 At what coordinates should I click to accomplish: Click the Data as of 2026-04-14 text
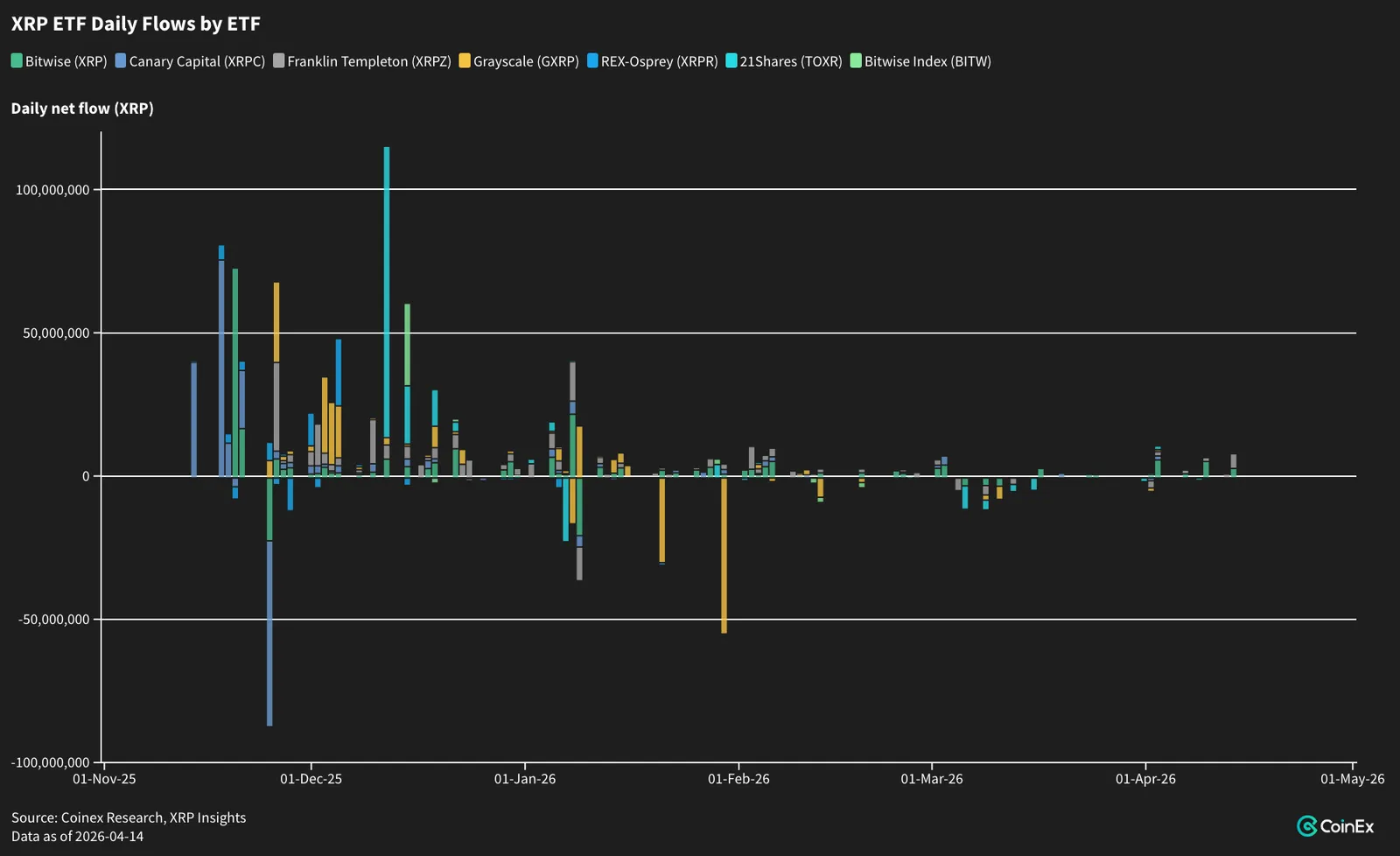77,837
